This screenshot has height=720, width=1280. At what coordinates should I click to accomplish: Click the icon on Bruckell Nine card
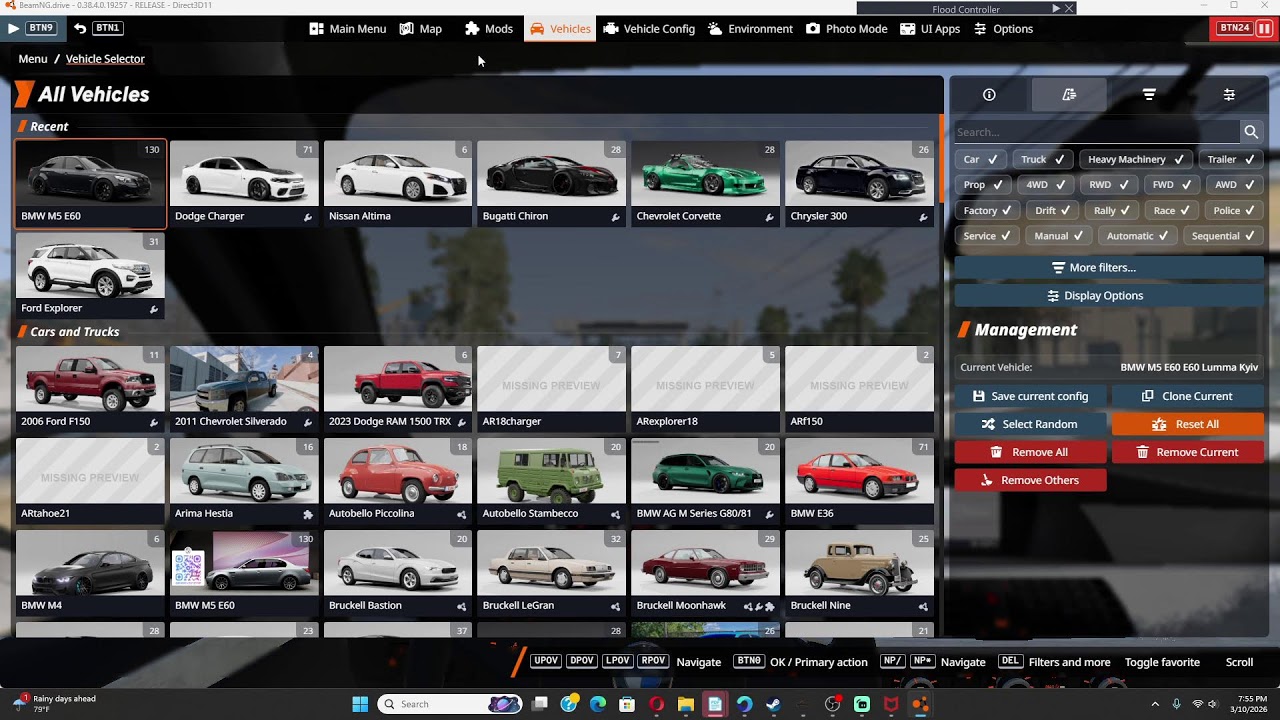pos(923,606)
